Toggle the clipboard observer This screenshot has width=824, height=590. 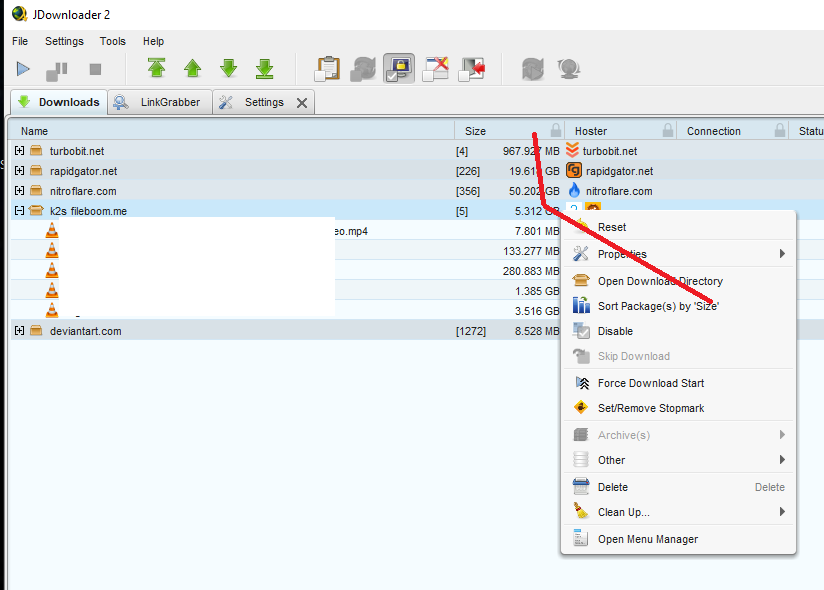click(x=327, y=69)
